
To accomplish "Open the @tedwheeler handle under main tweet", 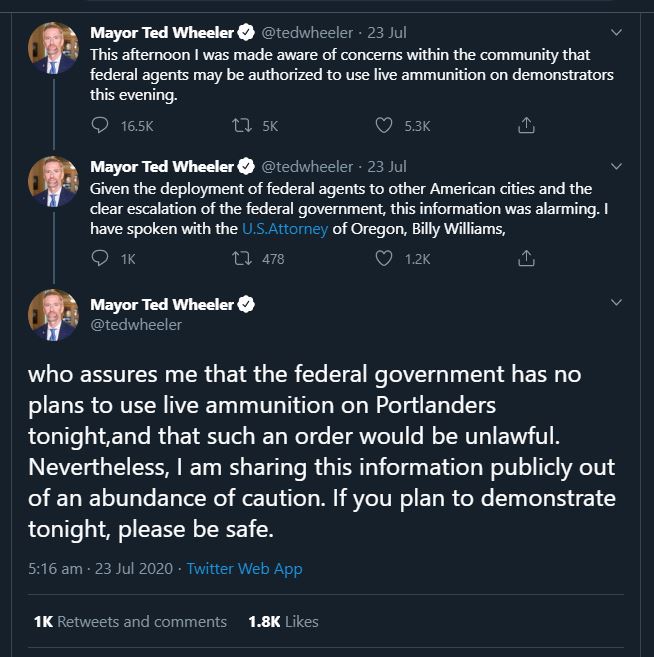I will pyautogui.click(x=136, y=325).
